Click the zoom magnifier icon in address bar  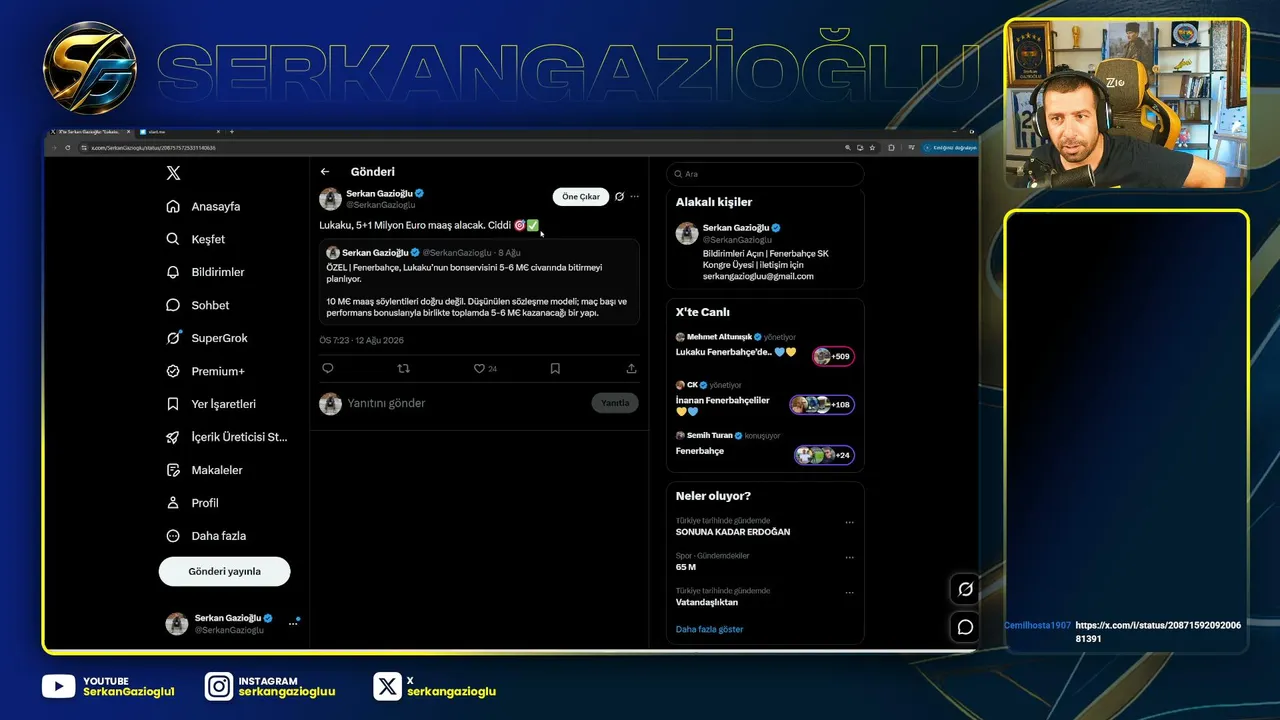(847, 147)
